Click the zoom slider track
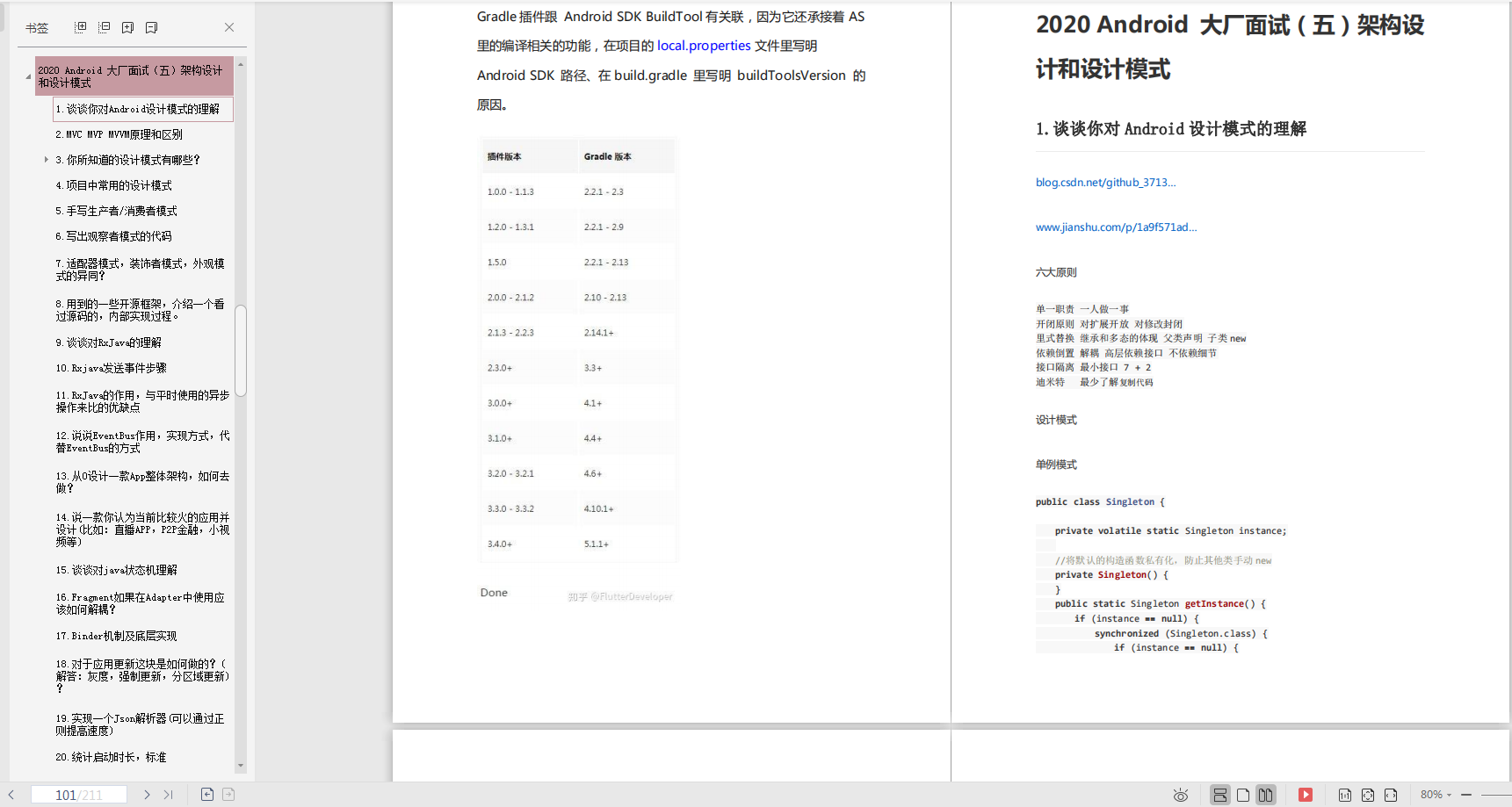 pyautogui.click(x=1496, y=795)
